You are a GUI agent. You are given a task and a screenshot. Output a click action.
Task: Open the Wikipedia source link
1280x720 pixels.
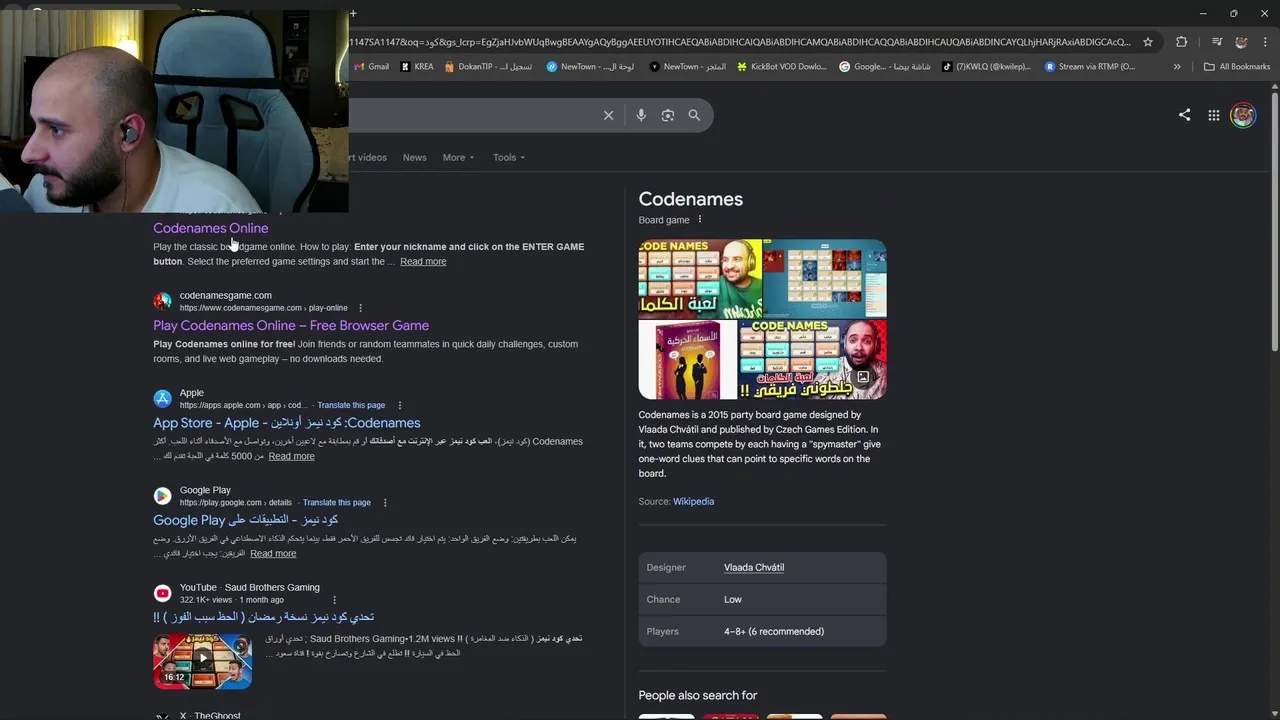click(693, 501)
